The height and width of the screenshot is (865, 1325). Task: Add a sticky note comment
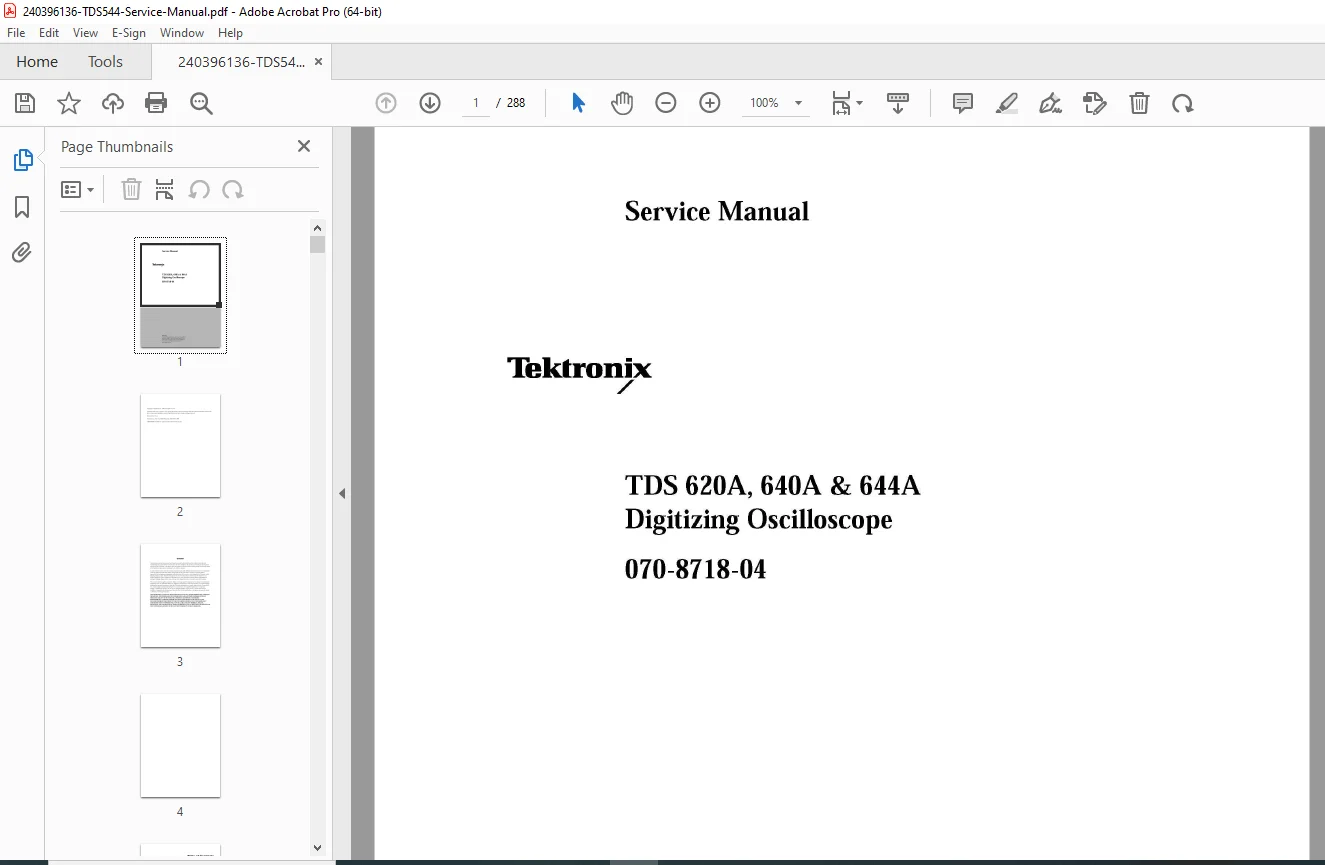point(963,103)
